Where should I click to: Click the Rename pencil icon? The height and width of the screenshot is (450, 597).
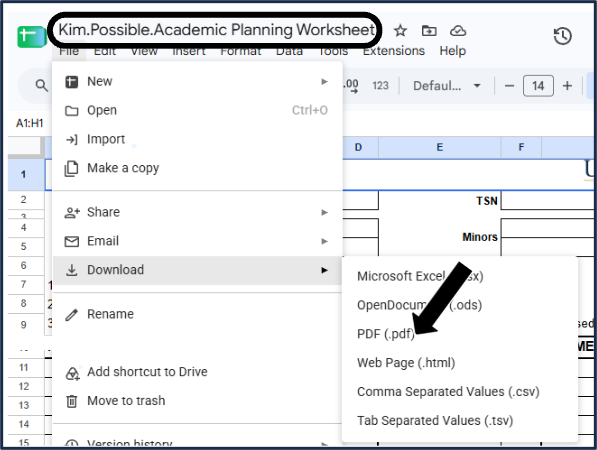[72, 314]
